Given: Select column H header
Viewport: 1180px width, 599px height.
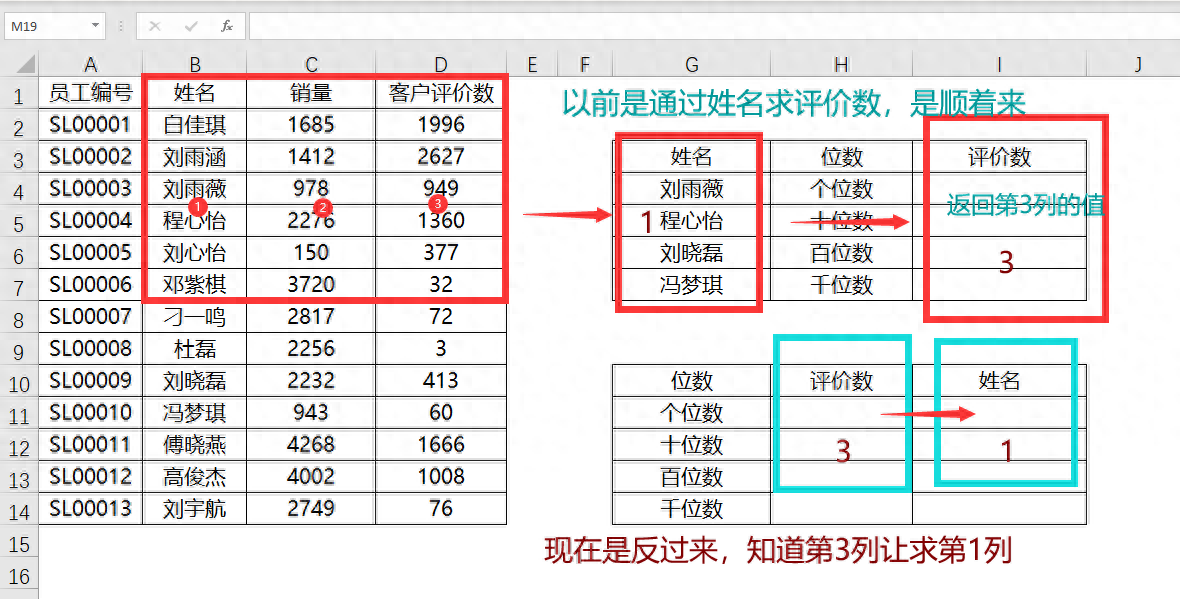Looking at the screenshot, I should [841, 65].
